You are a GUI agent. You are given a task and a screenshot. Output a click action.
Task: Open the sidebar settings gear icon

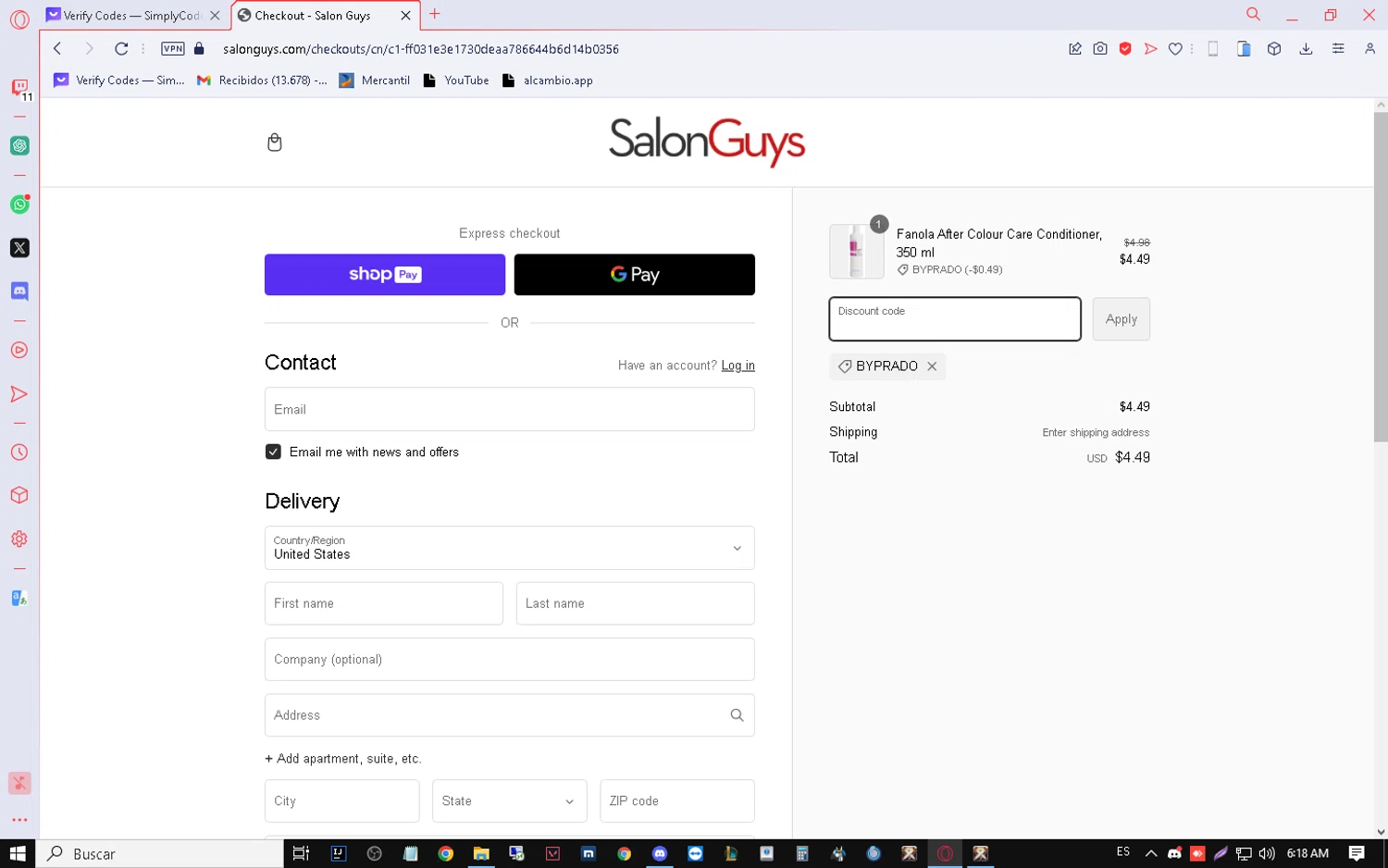pyautogui.click(x=19, y=539)
